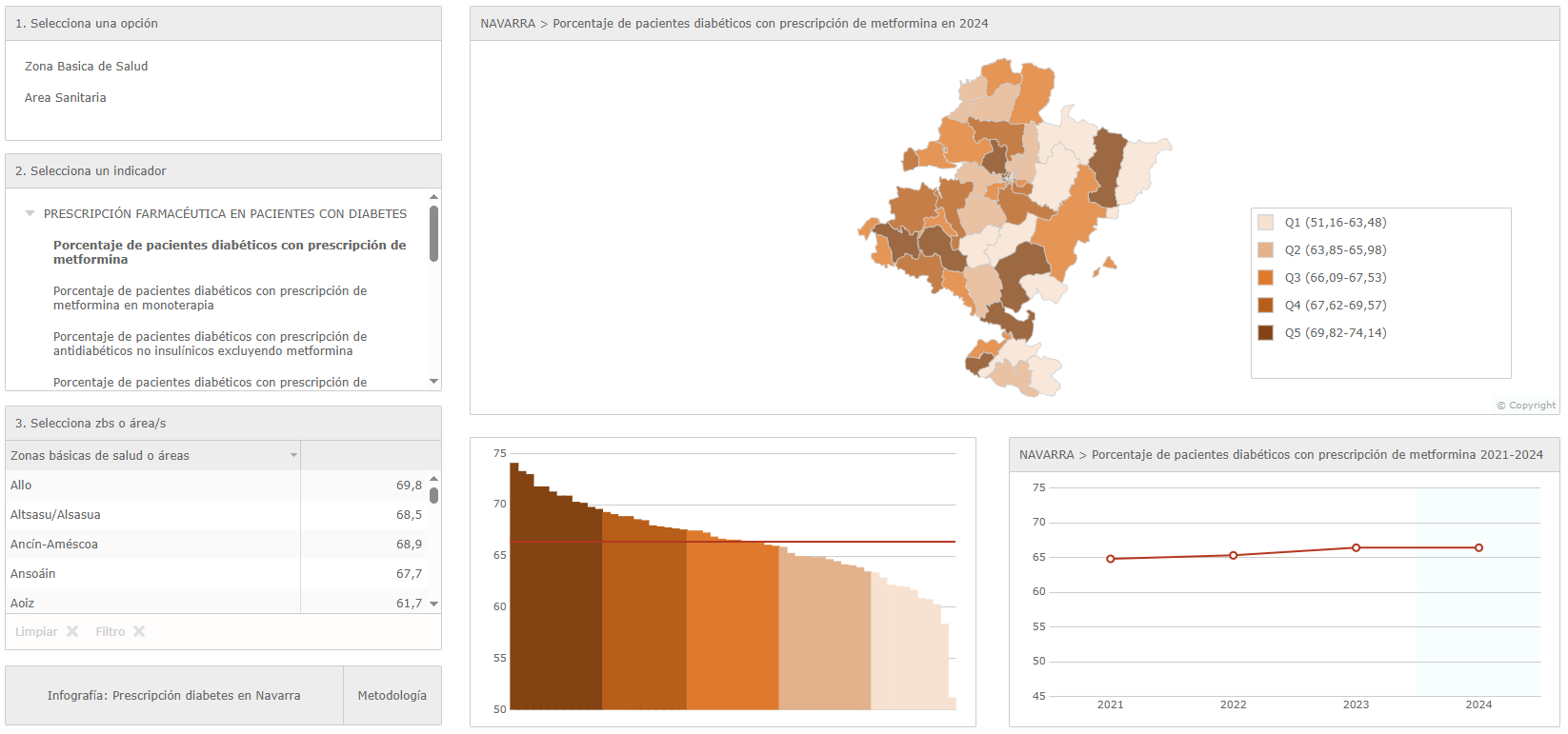Viewport: 1568px width, 734px height.
Task: Collapse Prescripción Farmacéutica en Pacientes con Diabetes group
Action: tap(30, 214)
